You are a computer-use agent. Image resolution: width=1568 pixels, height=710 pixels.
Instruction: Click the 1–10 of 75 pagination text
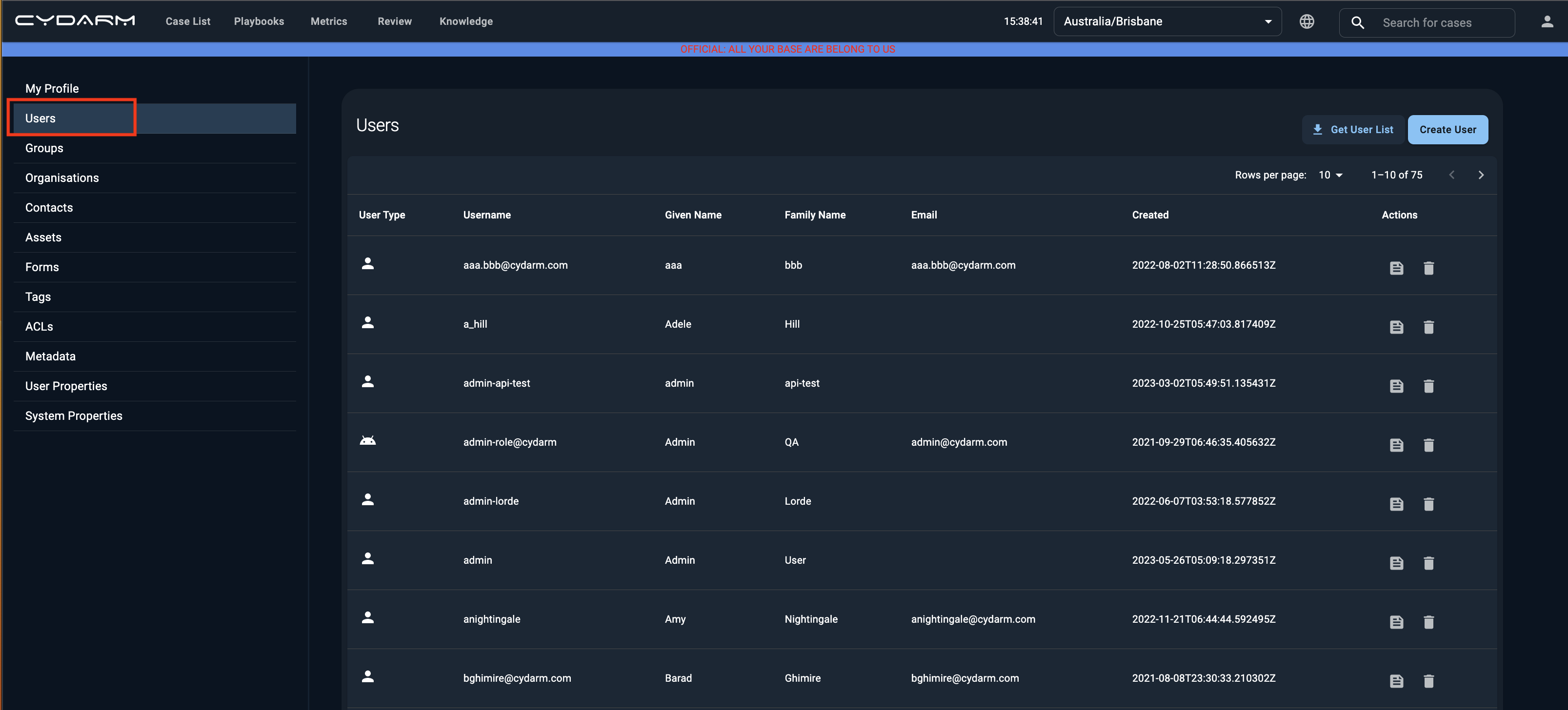click(x=1396, y=175)
